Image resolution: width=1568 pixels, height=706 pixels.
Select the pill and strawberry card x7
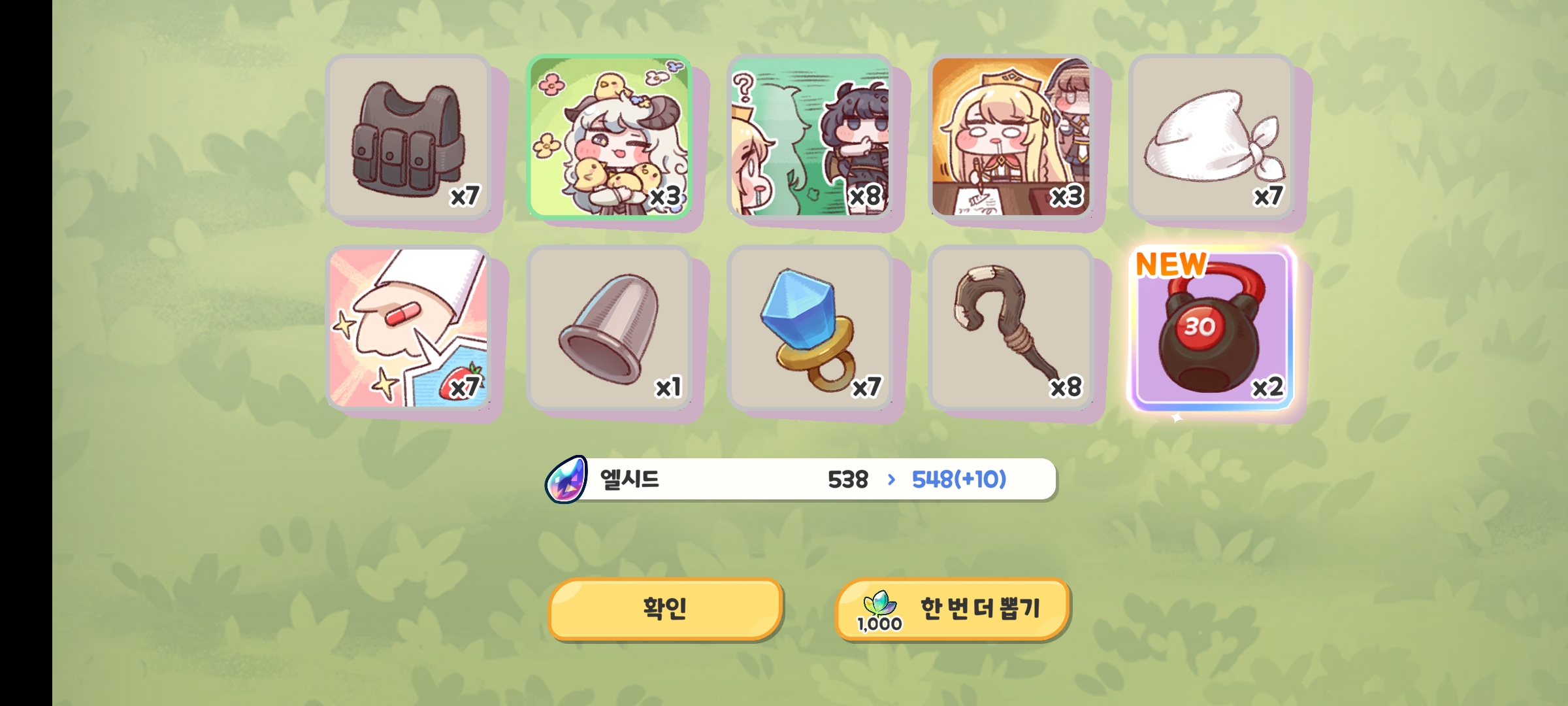(409, 328)
